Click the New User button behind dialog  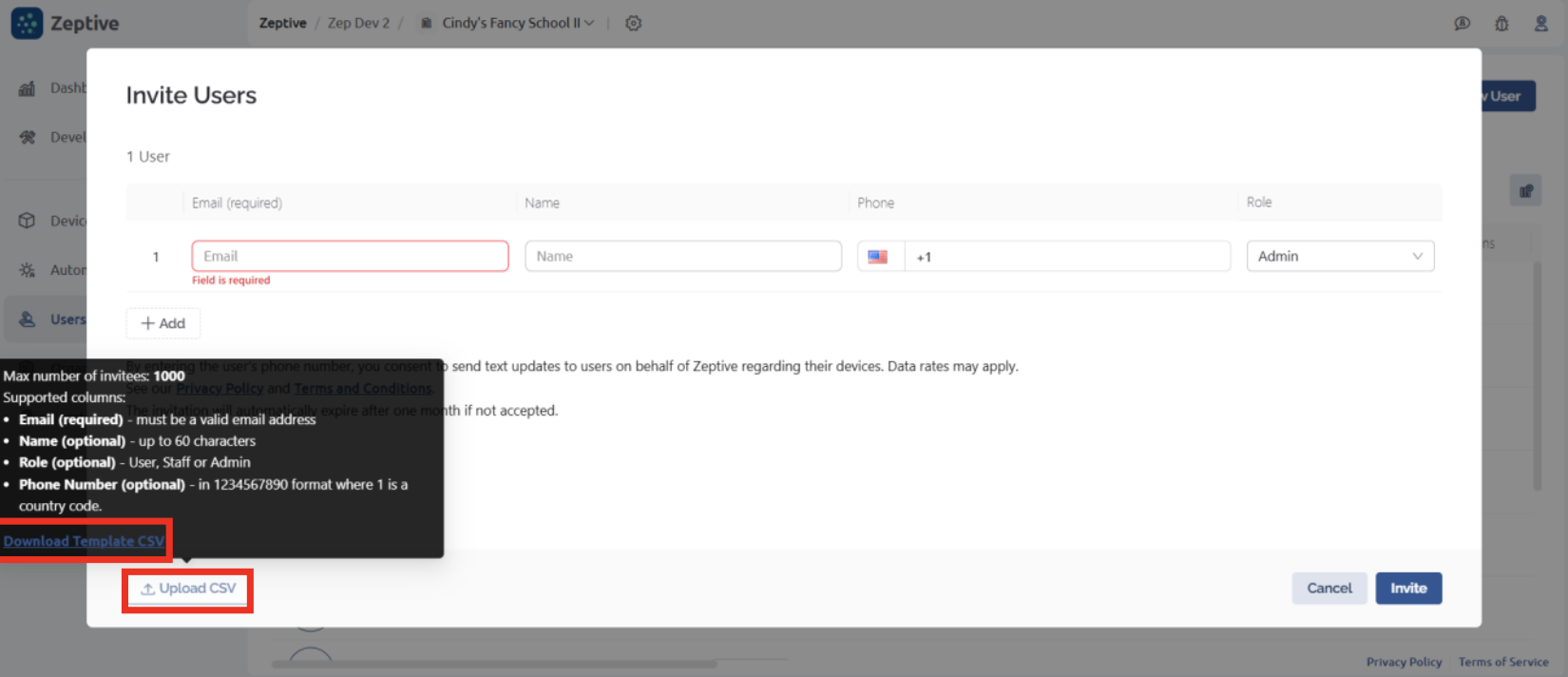pos(1508,96)
